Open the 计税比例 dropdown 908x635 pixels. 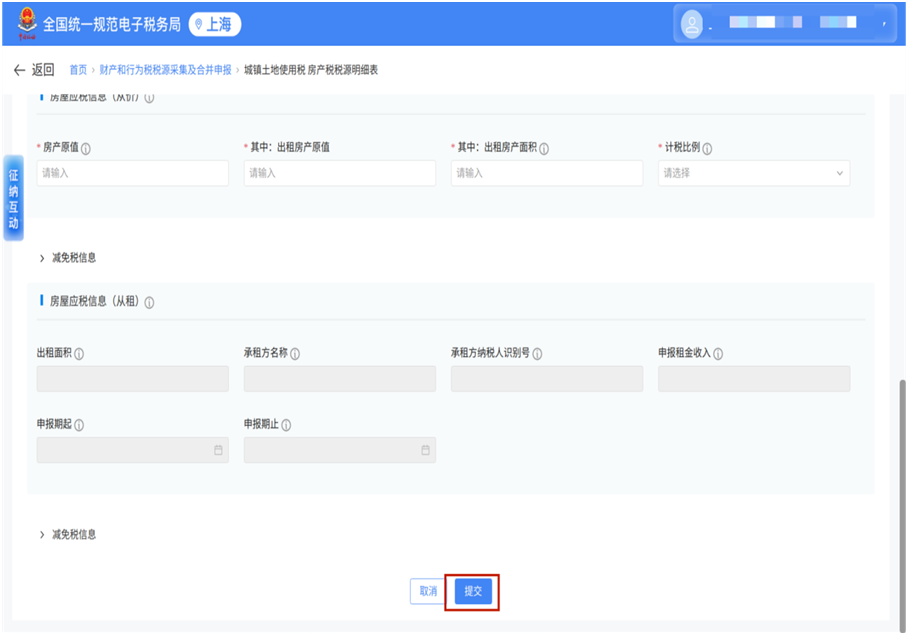753,173
